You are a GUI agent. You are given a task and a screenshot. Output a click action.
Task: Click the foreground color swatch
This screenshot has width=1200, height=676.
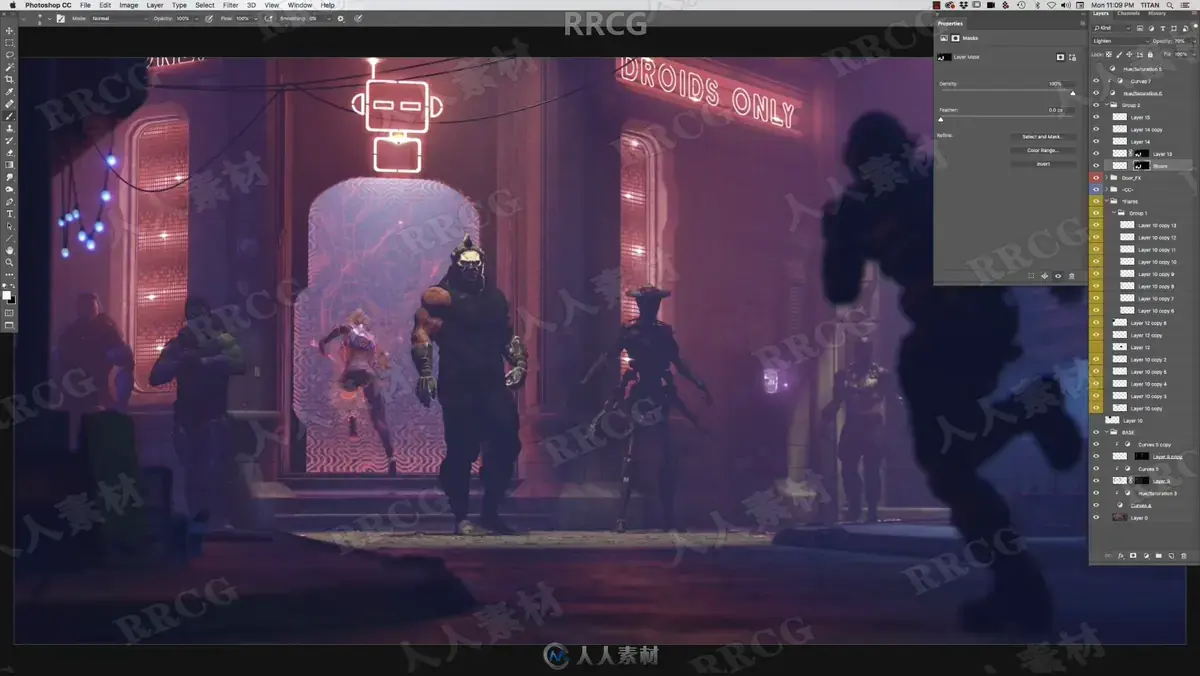click(7, 294)
